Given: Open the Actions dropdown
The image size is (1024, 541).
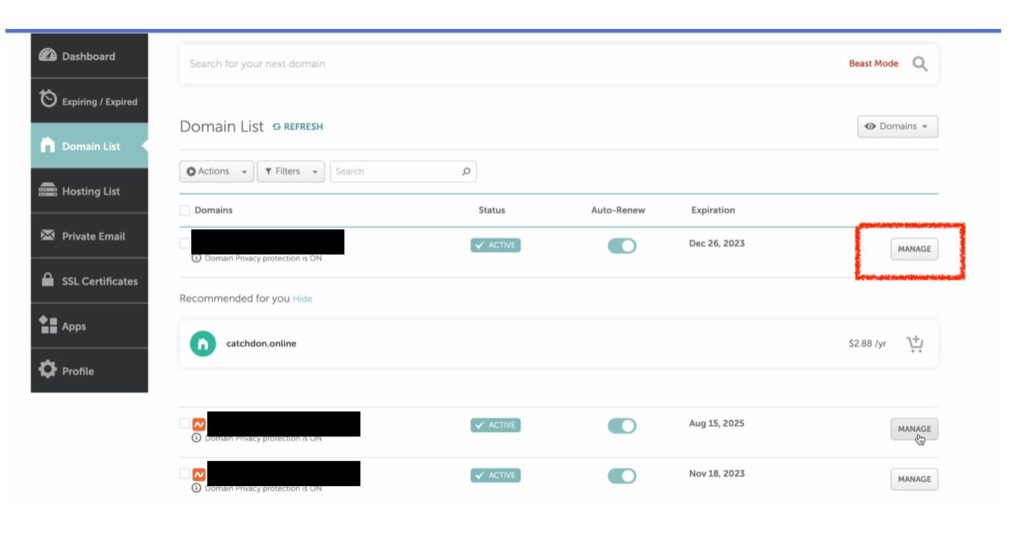Looking at the screenshot, I should click(216, 171).
